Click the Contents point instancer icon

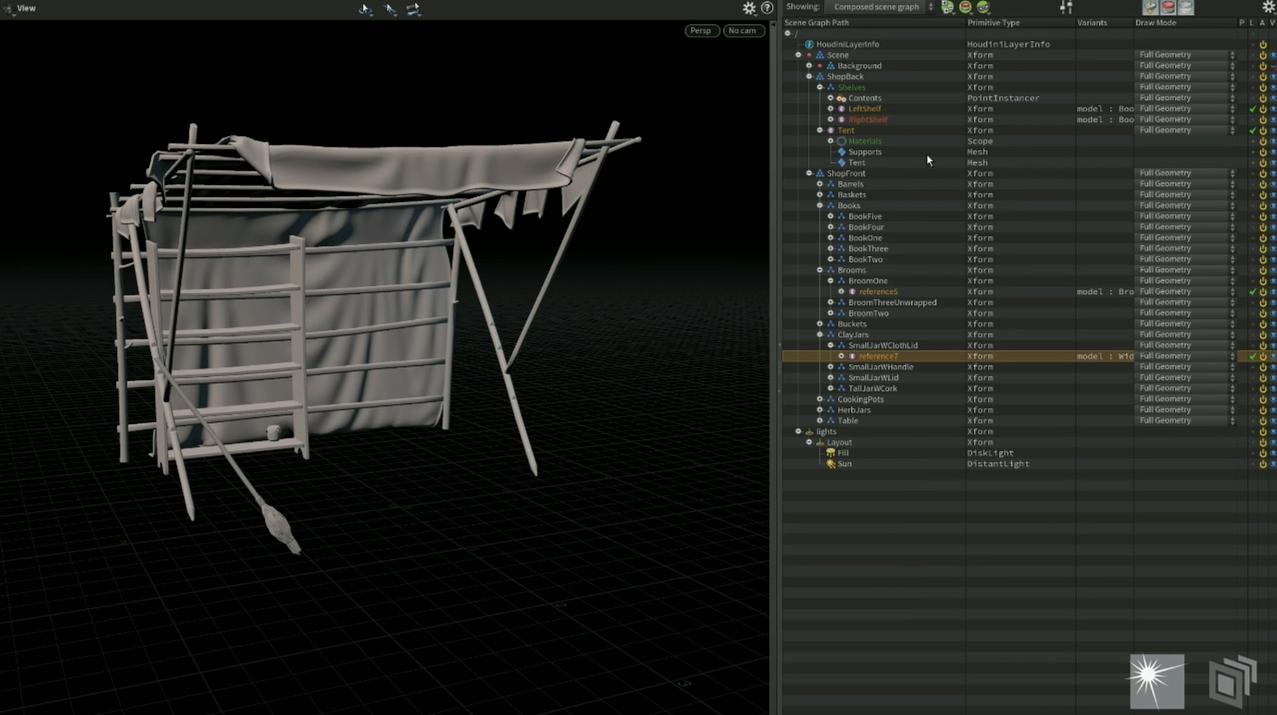(x=842, y=98)
